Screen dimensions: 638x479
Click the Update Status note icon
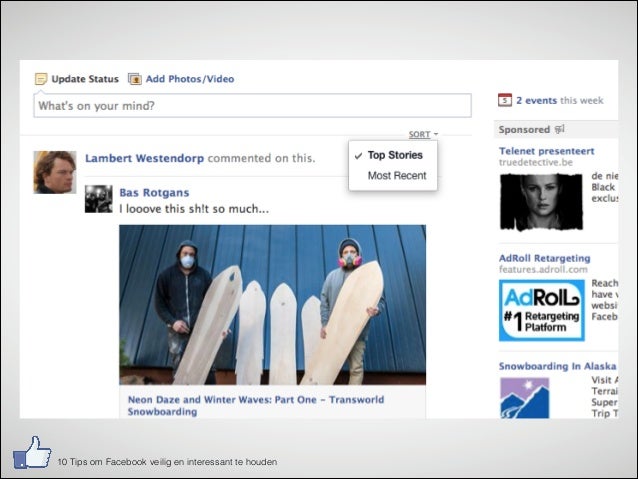pos(41,79)
